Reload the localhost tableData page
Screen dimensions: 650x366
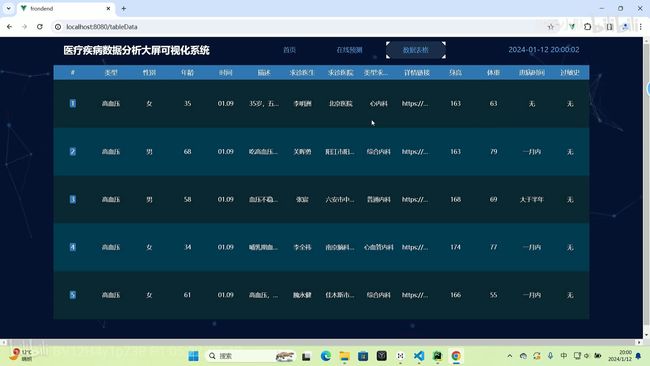[40, 27]
